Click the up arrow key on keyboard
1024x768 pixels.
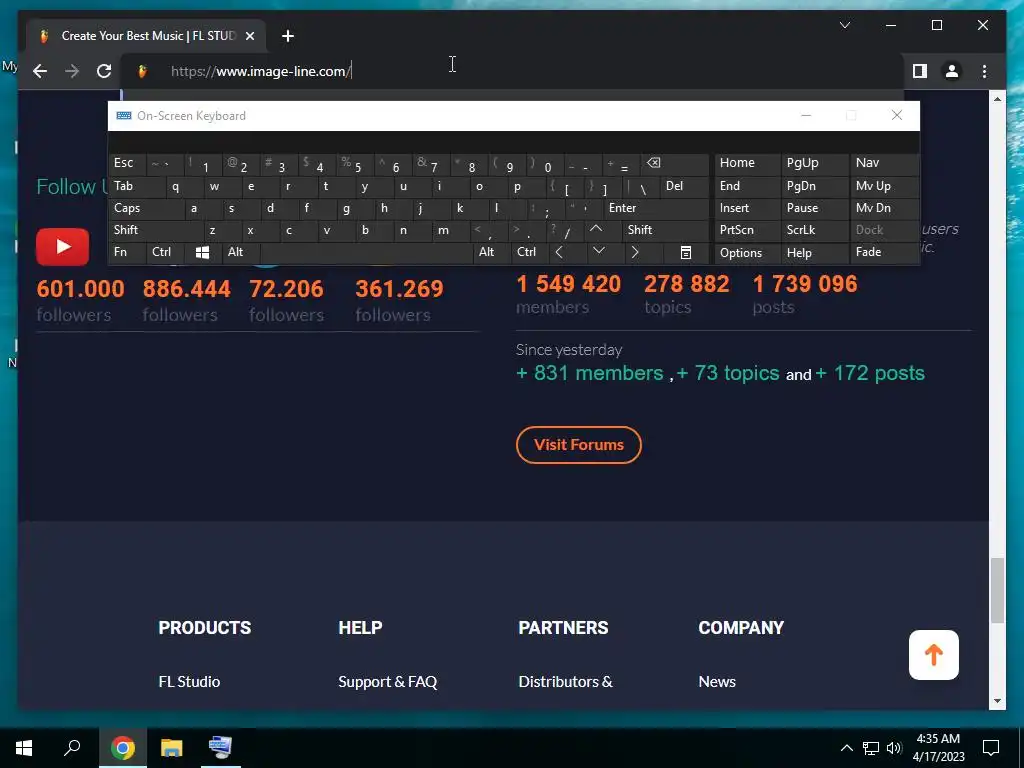(x=596, y=230)
